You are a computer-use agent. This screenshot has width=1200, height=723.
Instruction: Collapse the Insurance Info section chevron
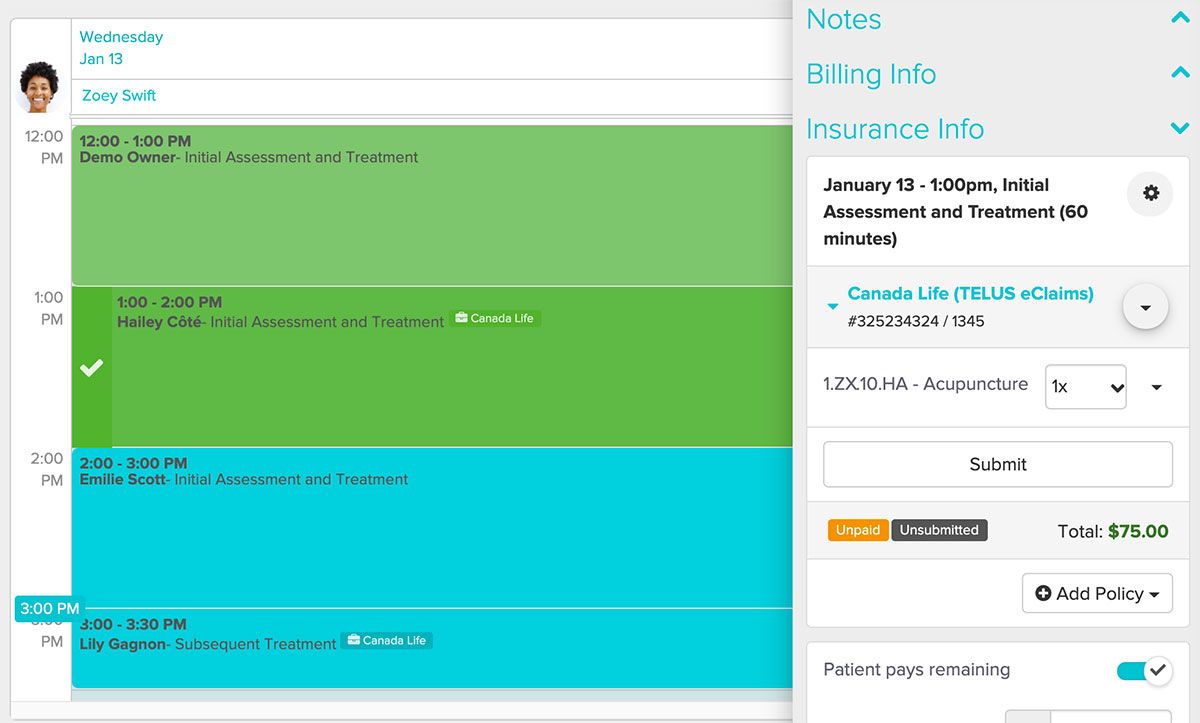1179,129
